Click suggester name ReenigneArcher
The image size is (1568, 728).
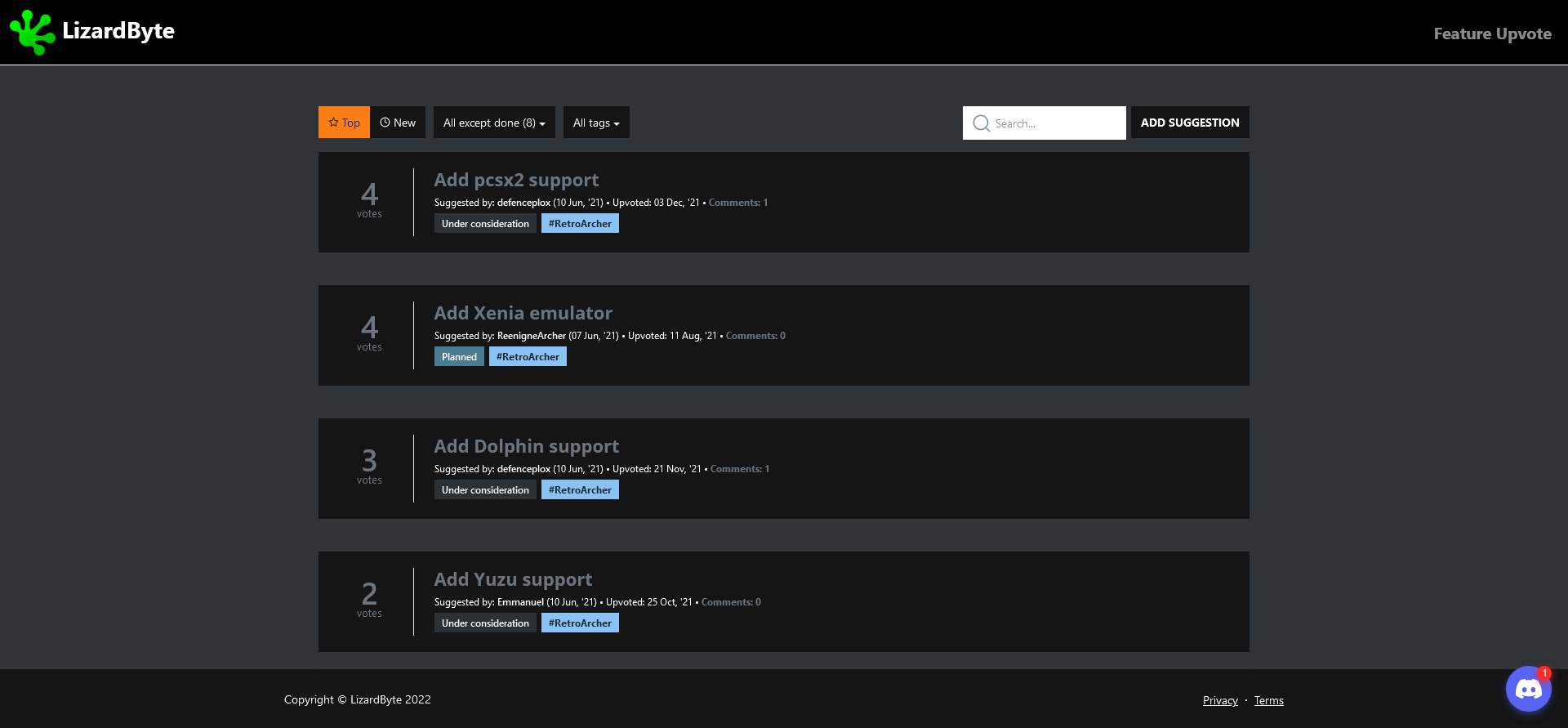click(x=531, y=336)
